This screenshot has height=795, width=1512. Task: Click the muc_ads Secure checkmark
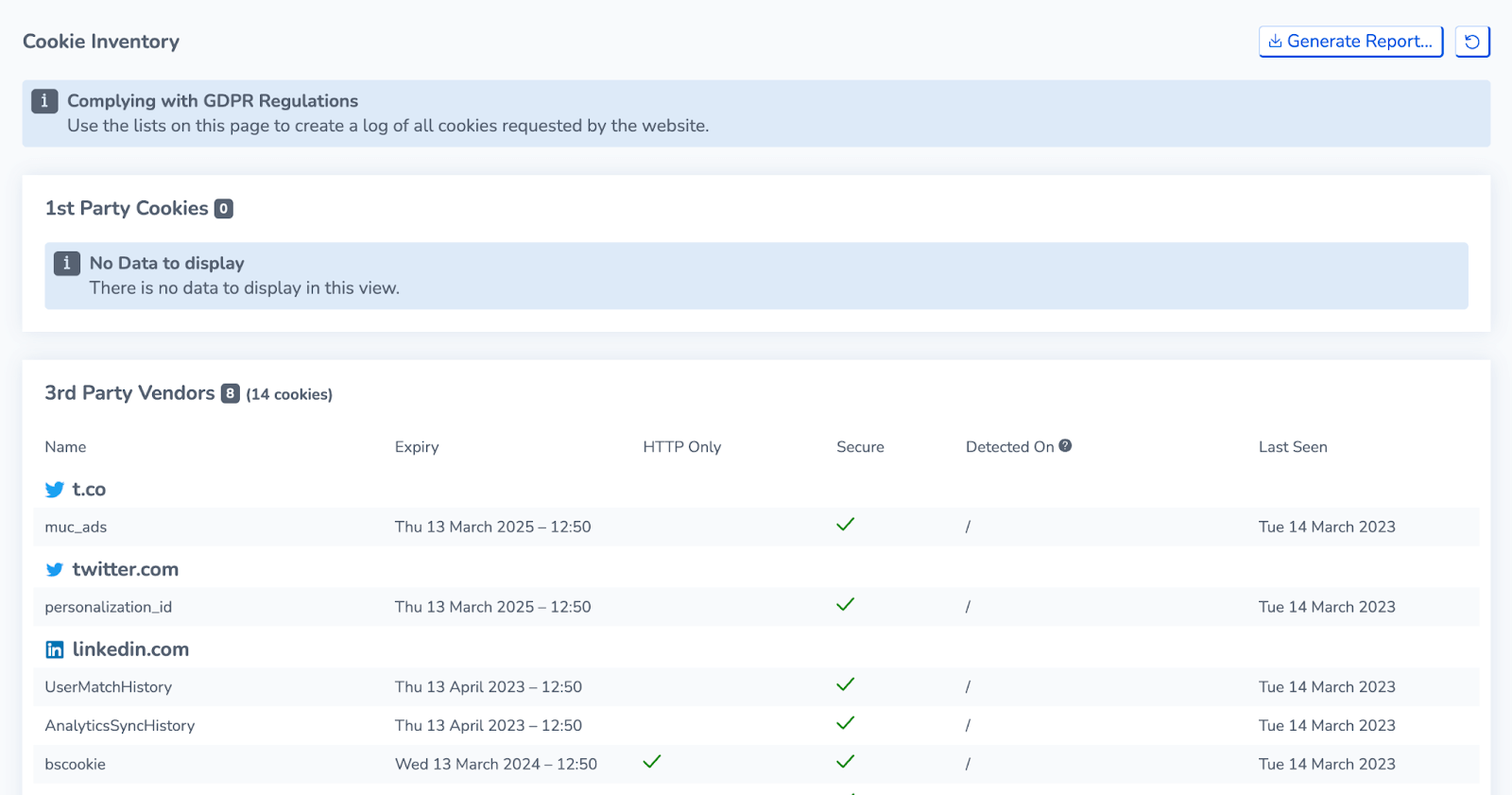tap(846, 525)
